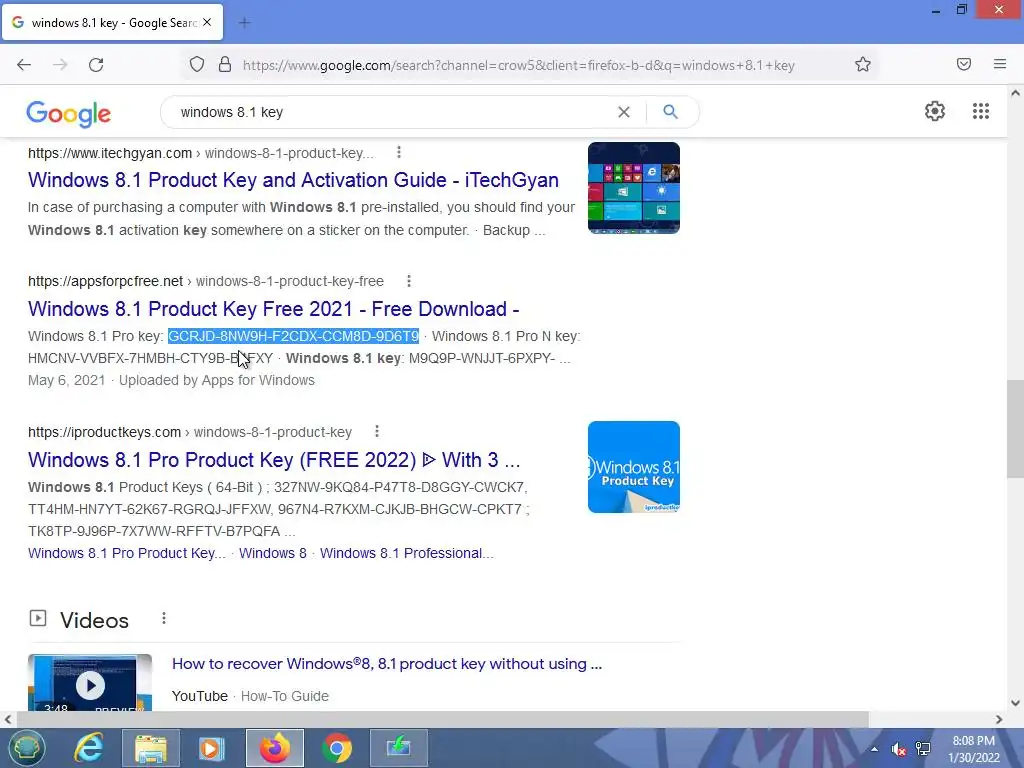Open options menu for appsforpcfree result
The width and height of the screenshot is (1024, 768).
409,281
